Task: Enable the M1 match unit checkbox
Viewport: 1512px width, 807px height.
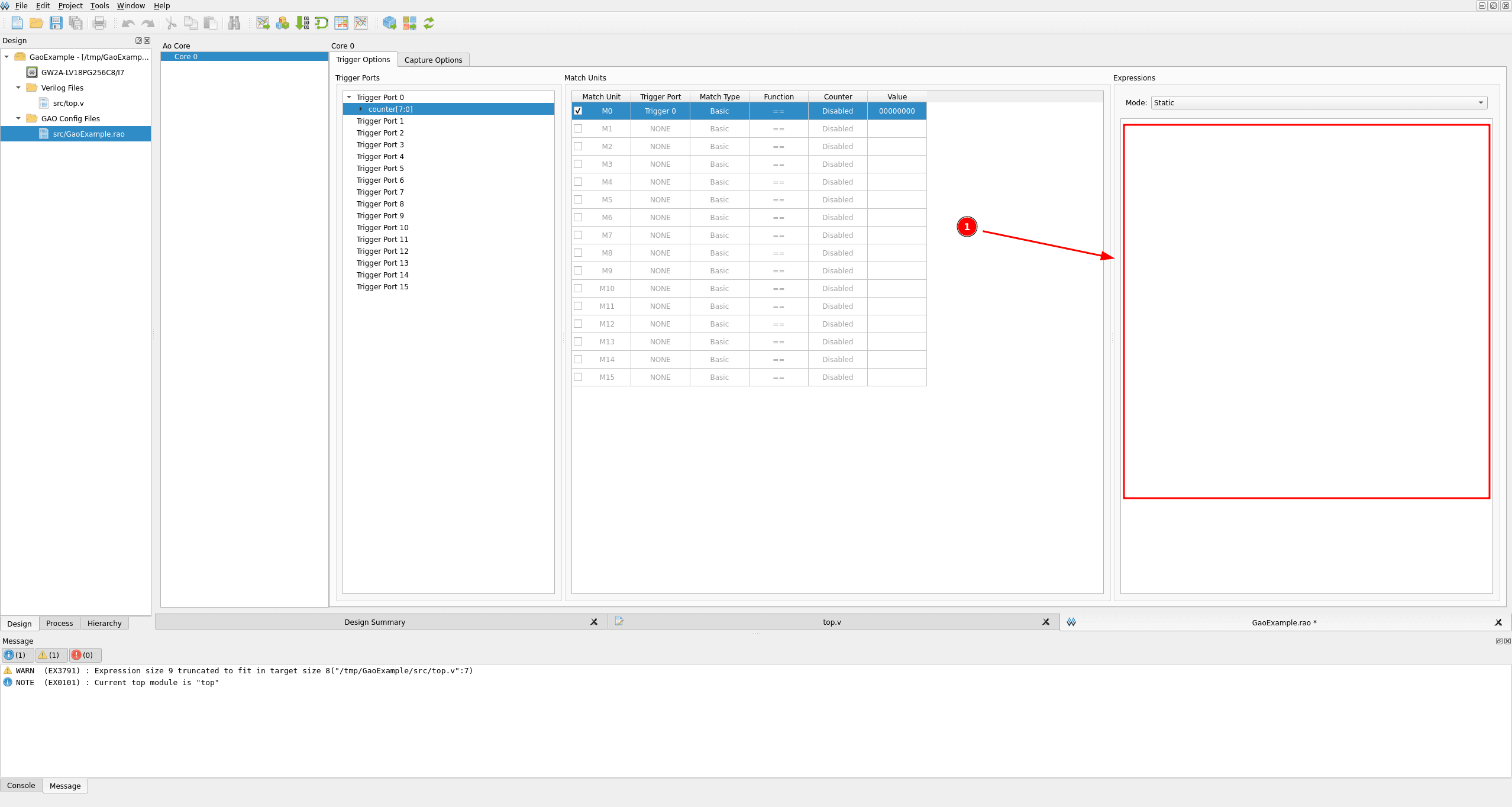Action: [x=578, y=128]
